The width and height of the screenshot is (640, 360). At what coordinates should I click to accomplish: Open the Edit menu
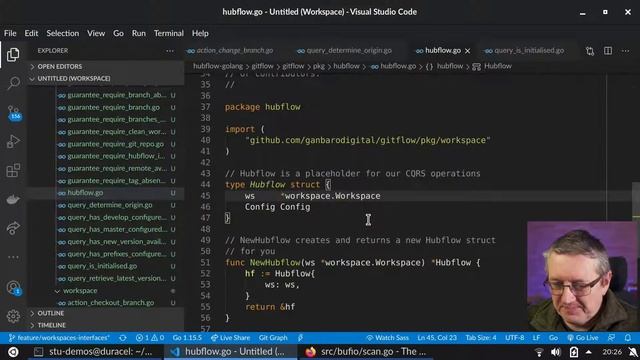[x=31, y=33]
